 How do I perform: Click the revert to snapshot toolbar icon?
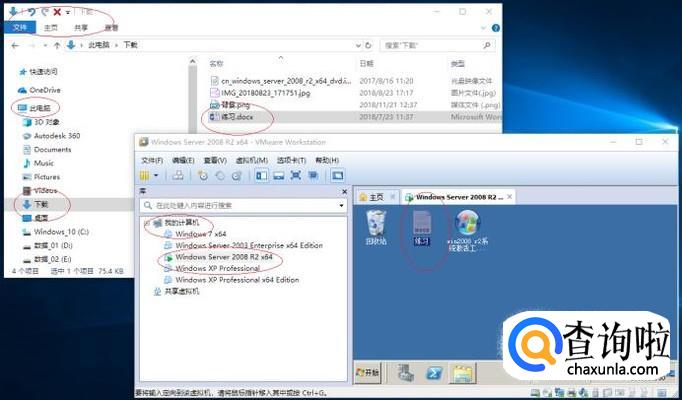pyautogui.click(x=220, y=176)
